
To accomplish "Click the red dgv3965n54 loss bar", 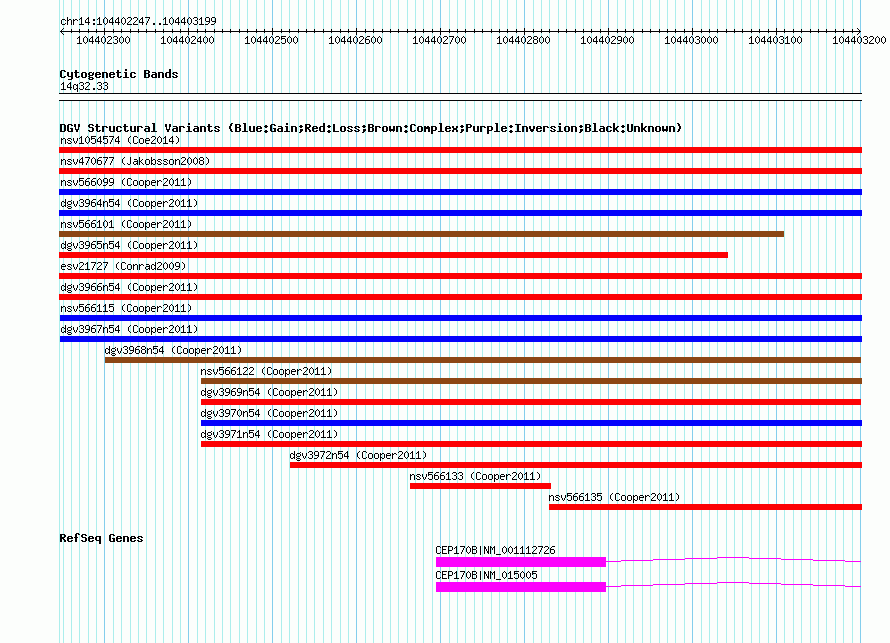I will point(393,255).
